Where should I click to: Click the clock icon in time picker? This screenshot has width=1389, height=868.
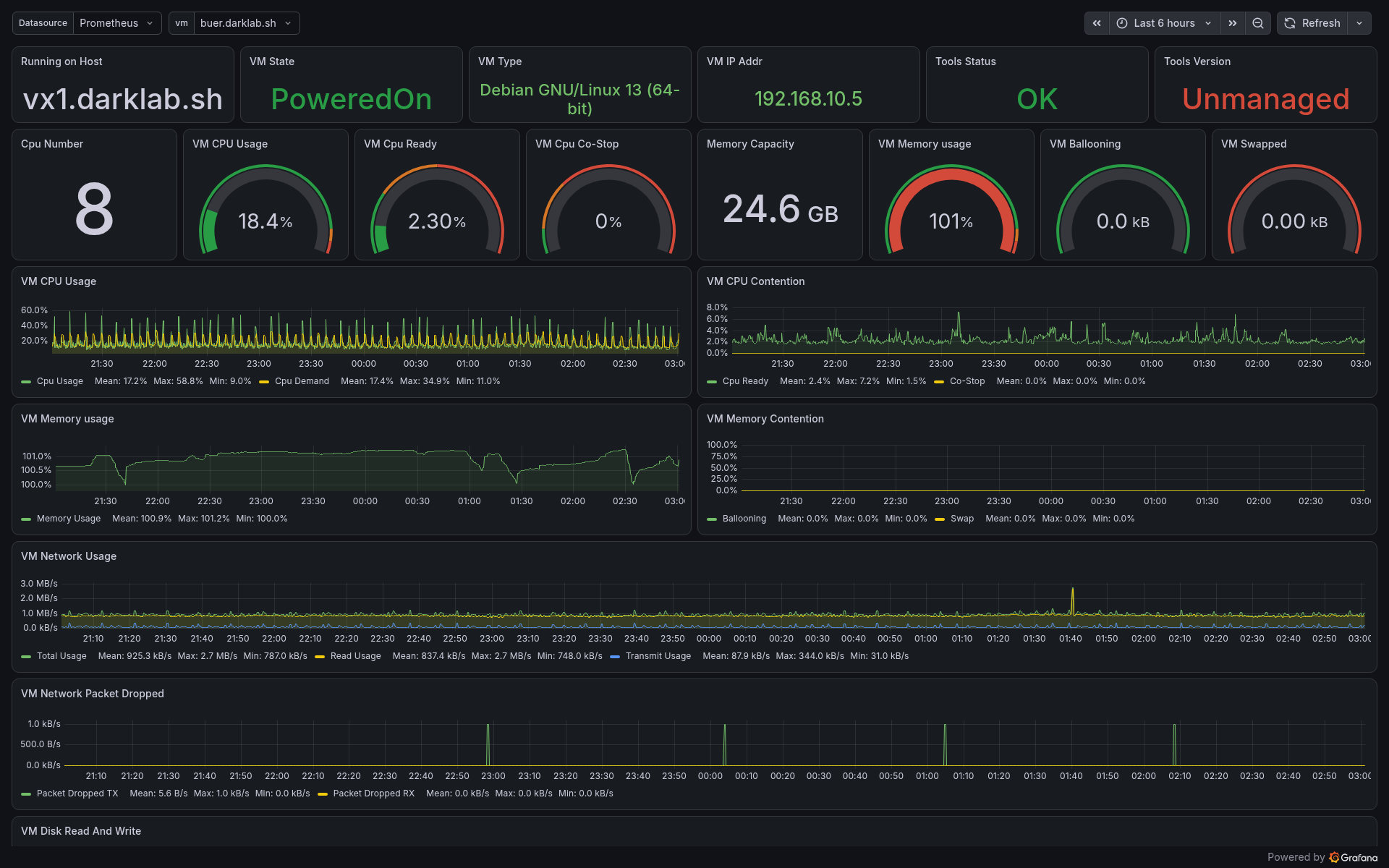point(1122,23)
